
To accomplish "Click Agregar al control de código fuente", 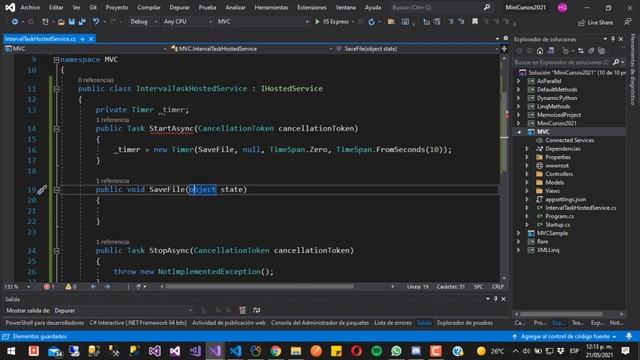I will (x=564, y=336).
